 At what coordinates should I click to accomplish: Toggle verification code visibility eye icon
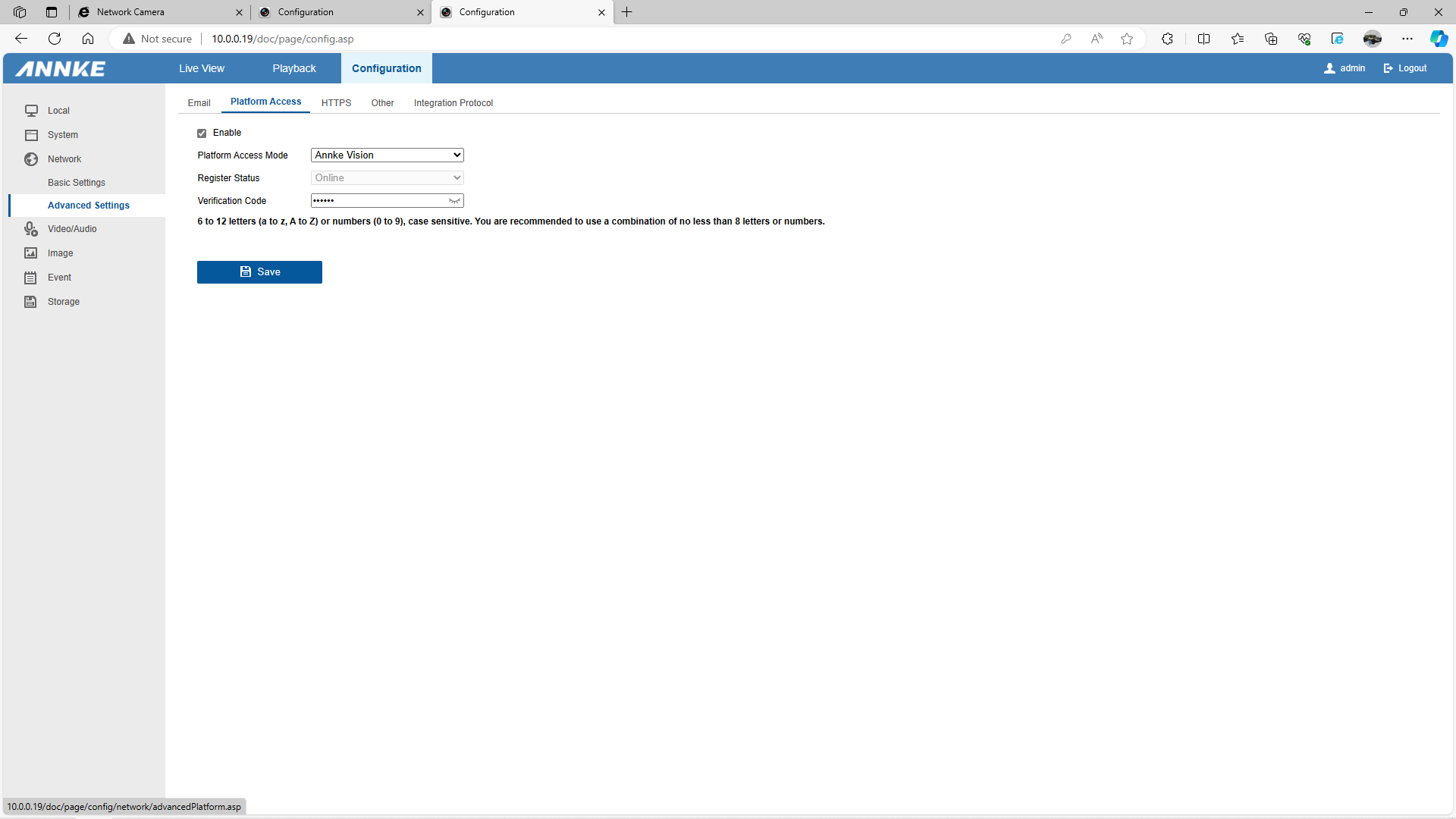pos(454,201)
